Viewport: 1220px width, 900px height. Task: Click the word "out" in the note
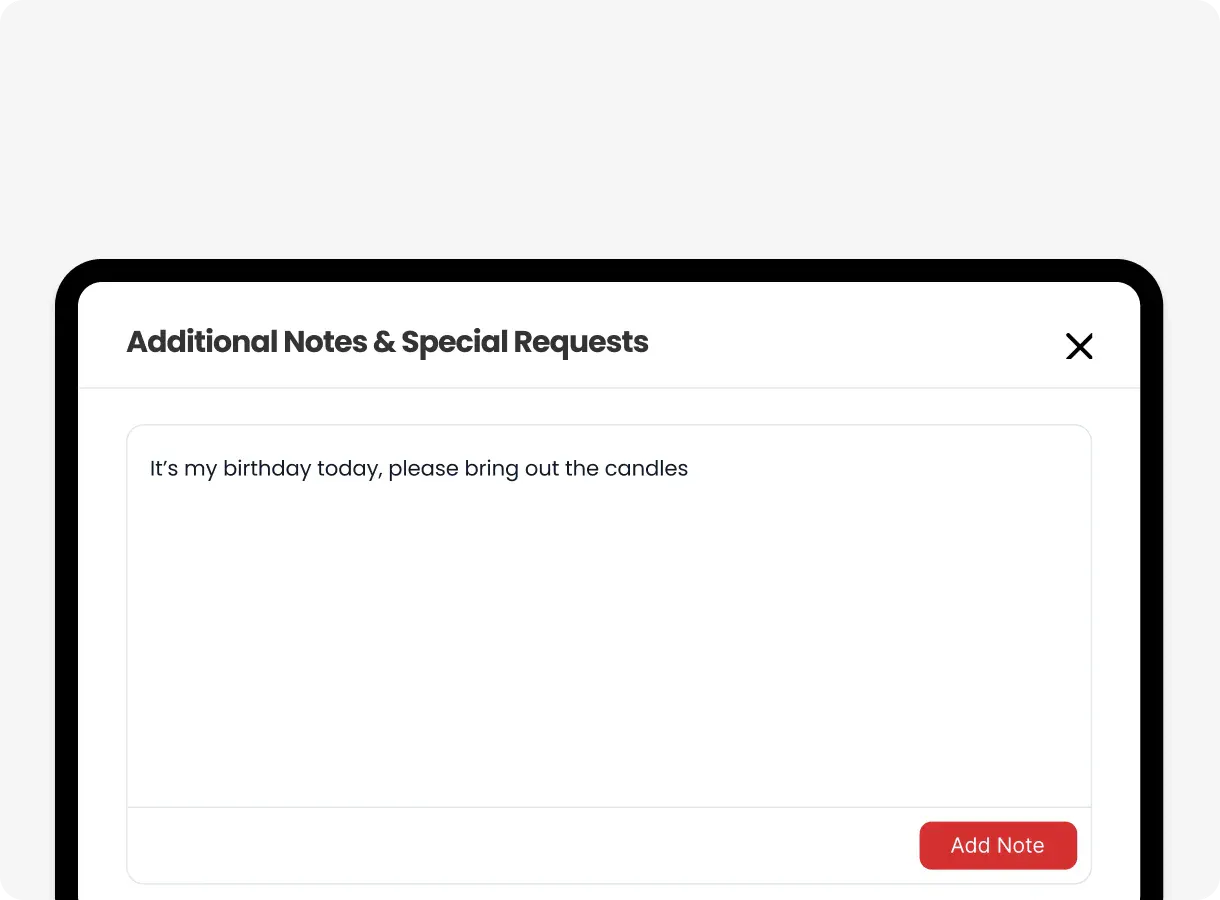point(542,469)
